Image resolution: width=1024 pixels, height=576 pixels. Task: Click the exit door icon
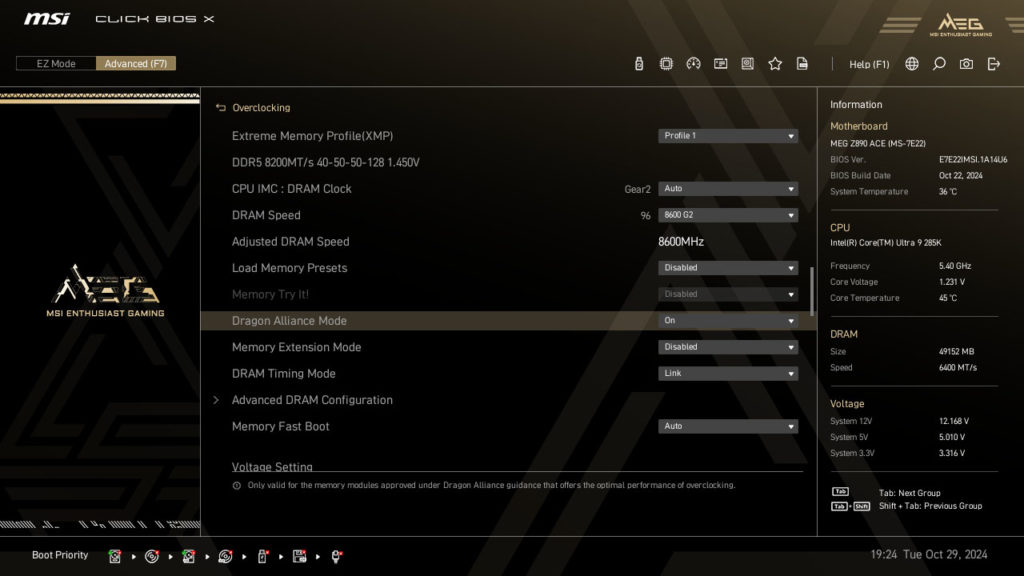tap(994, 63)
